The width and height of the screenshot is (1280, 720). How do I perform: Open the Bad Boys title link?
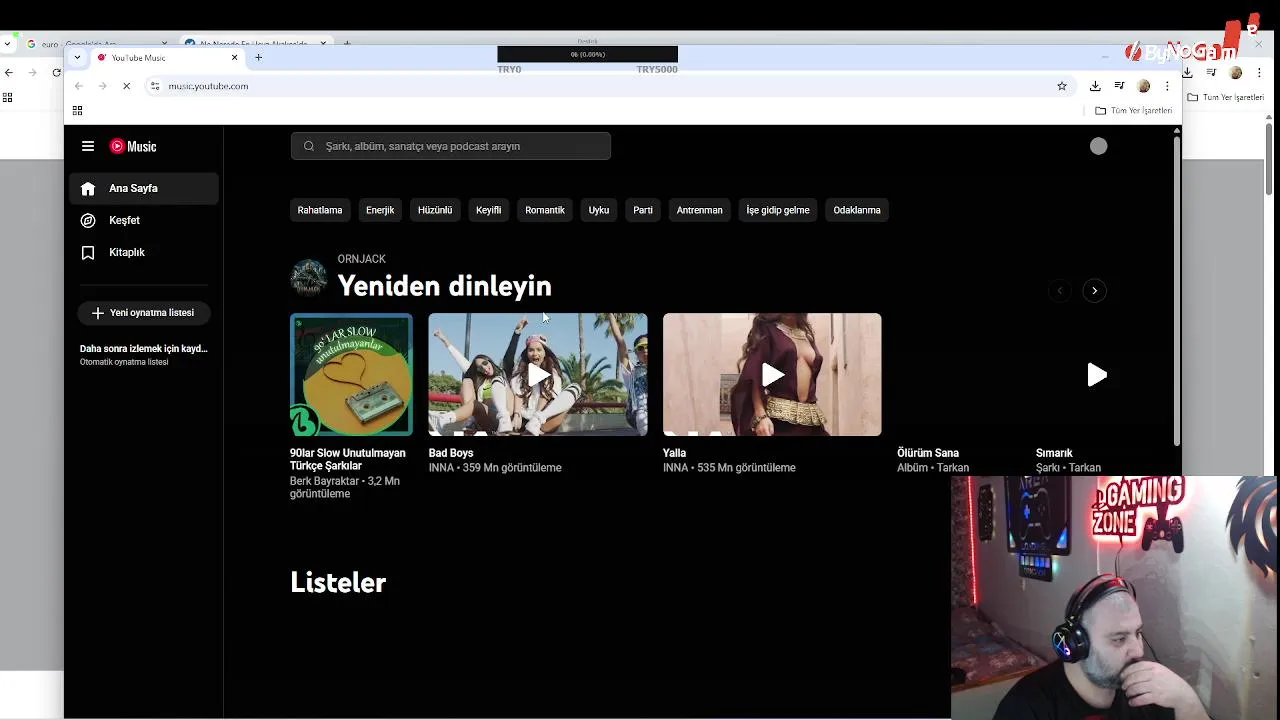tap(451, 453)
